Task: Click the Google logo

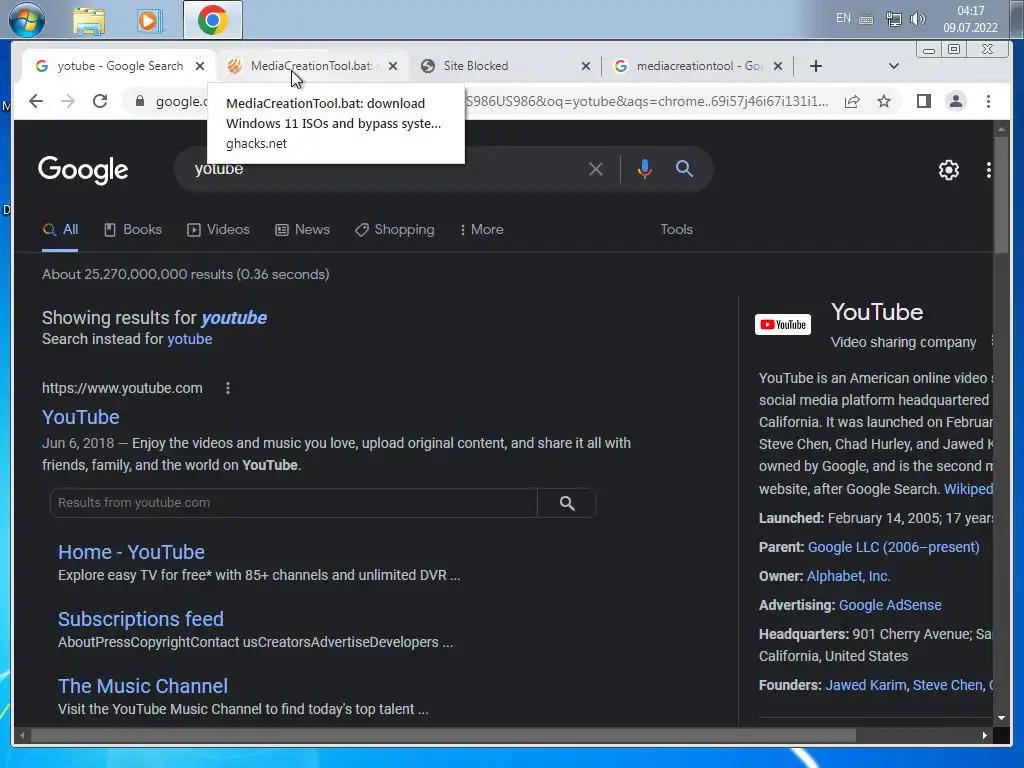Action: (83, 170)
